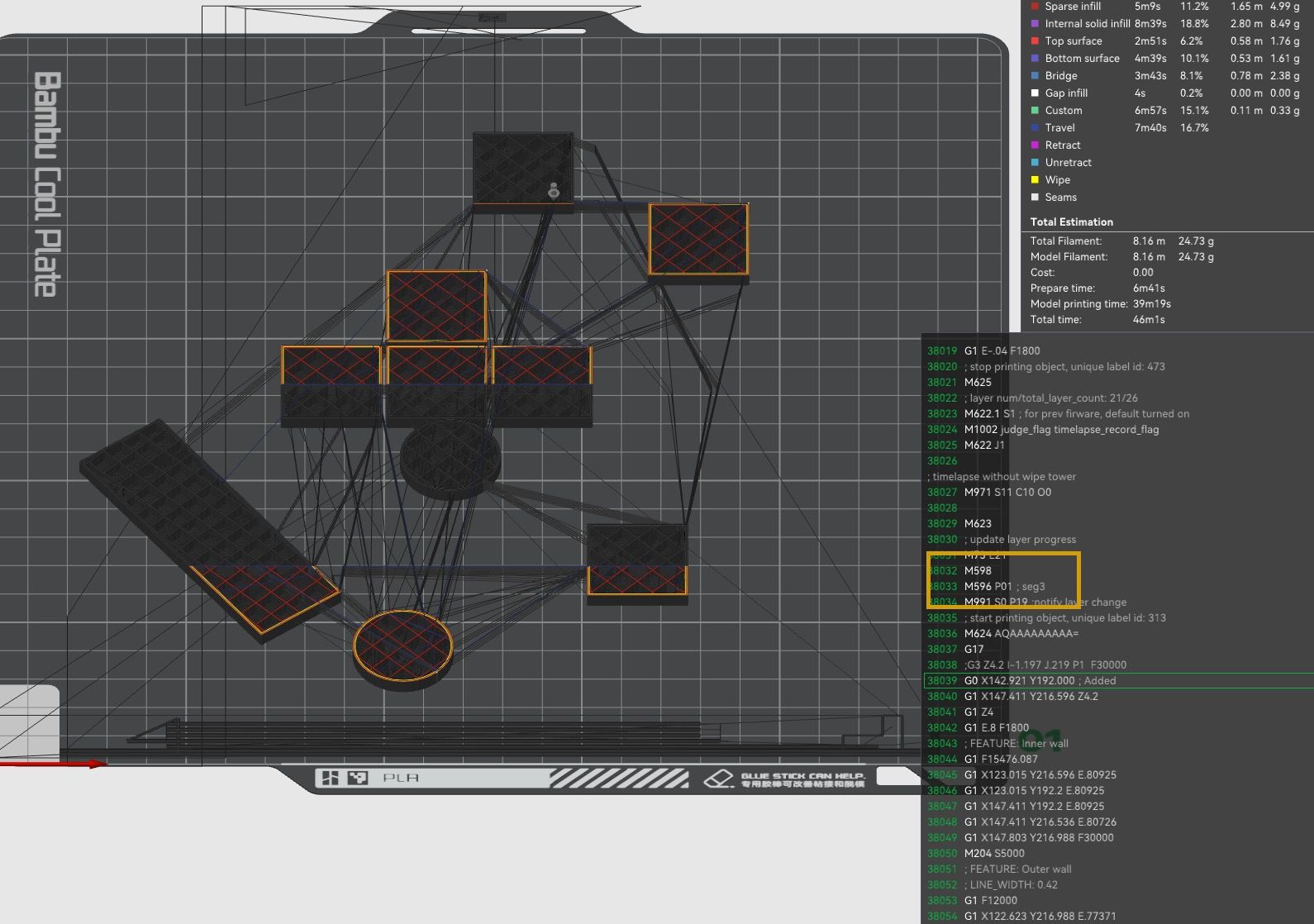Hide Custom line type in legend
The image size is (1314, 924).
pos(1035,111)
